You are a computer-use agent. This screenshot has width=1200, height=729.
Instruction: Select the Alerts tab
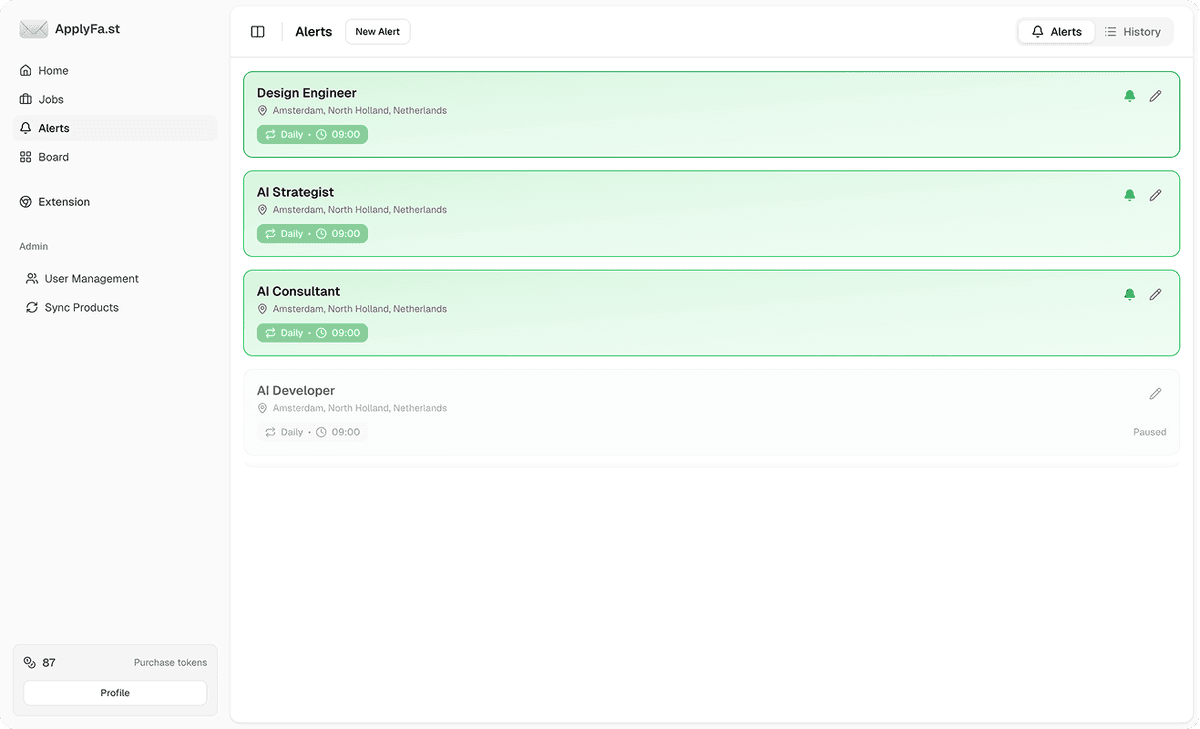click(1056, 31)
